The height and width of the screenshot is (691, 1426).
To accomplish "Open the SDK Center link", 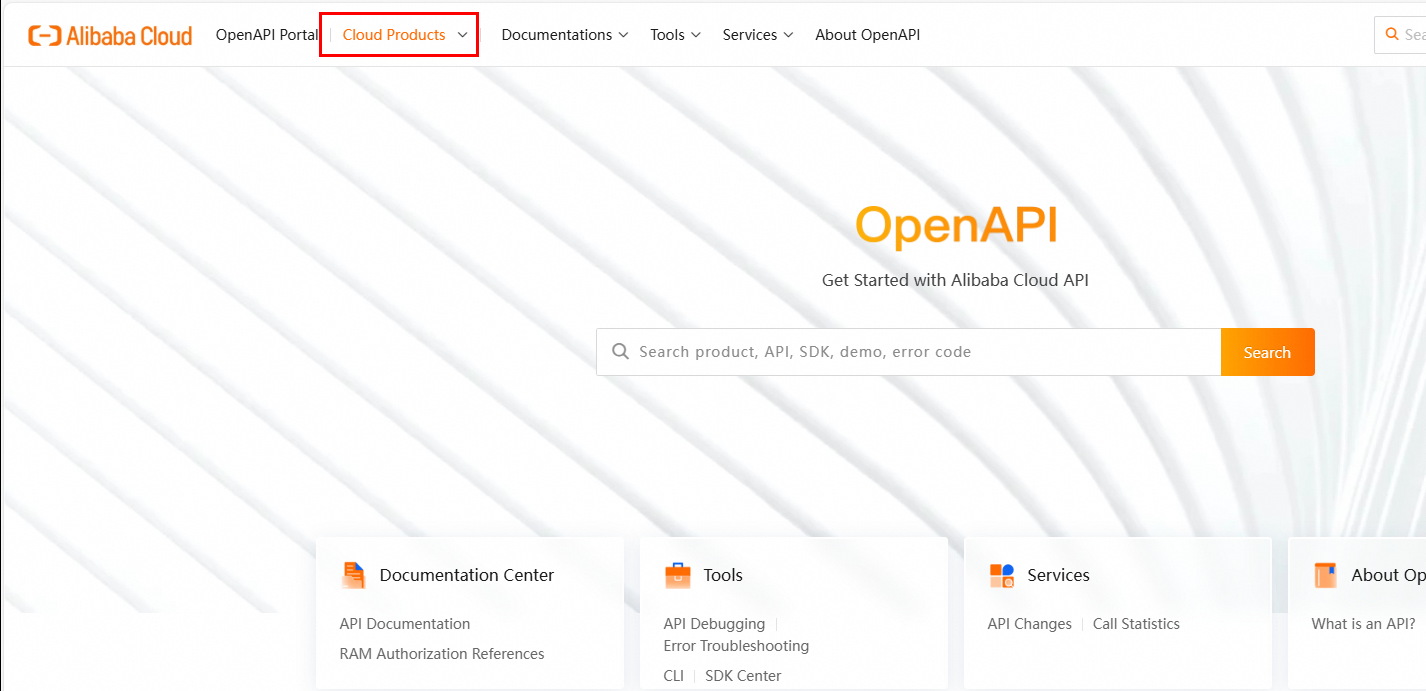I will [743, 676].
